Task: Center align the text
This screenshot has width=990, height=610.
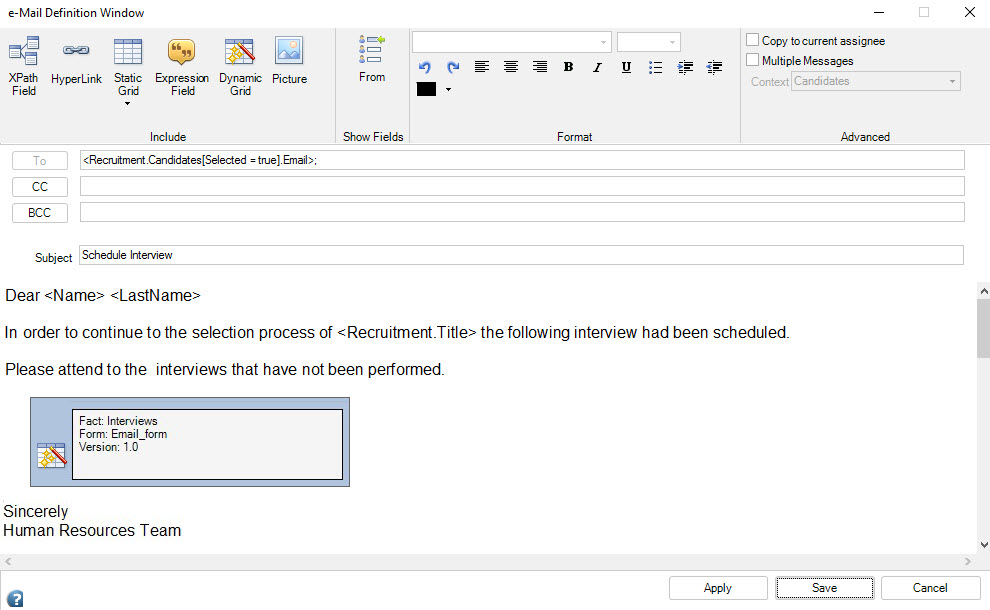Action: click(511, 67)
